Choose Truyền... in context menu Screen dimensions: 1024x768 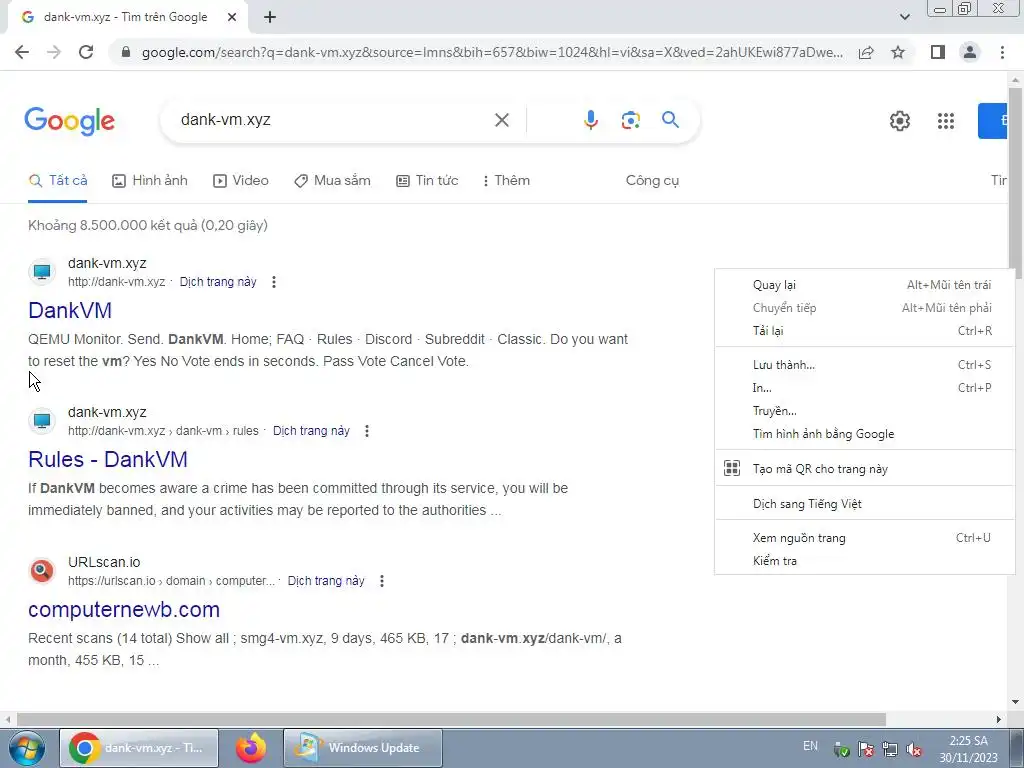[x=865, y=411]
